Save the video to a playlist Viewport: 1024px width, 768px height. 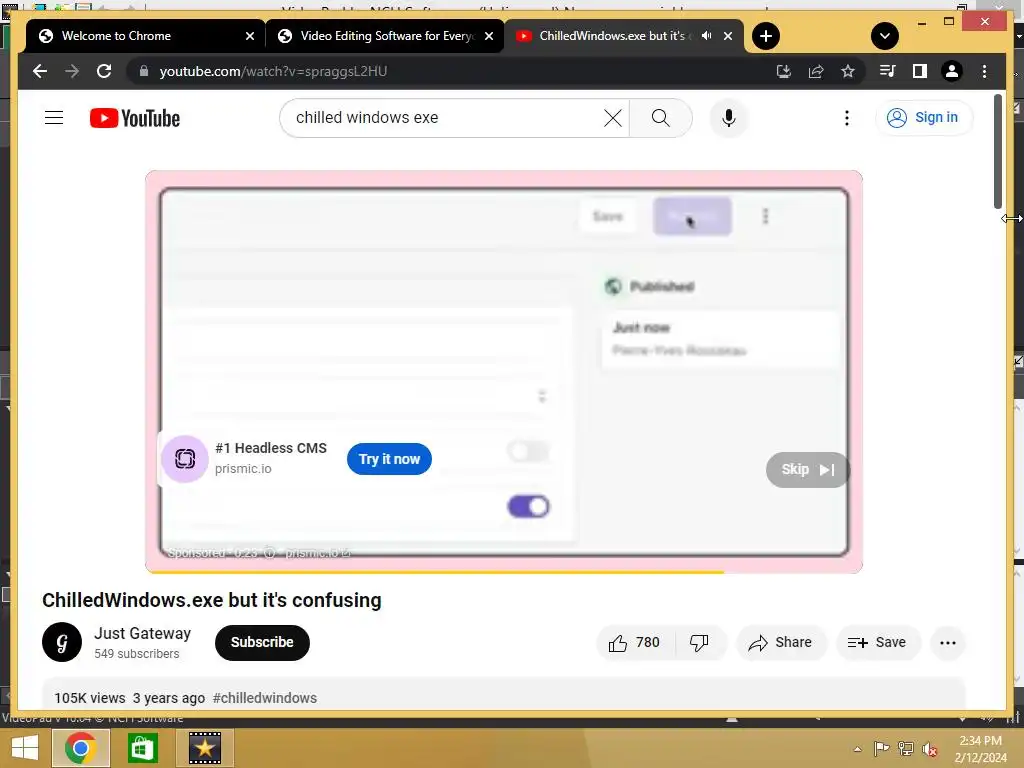pyautogui.click(x=877, y=643)
